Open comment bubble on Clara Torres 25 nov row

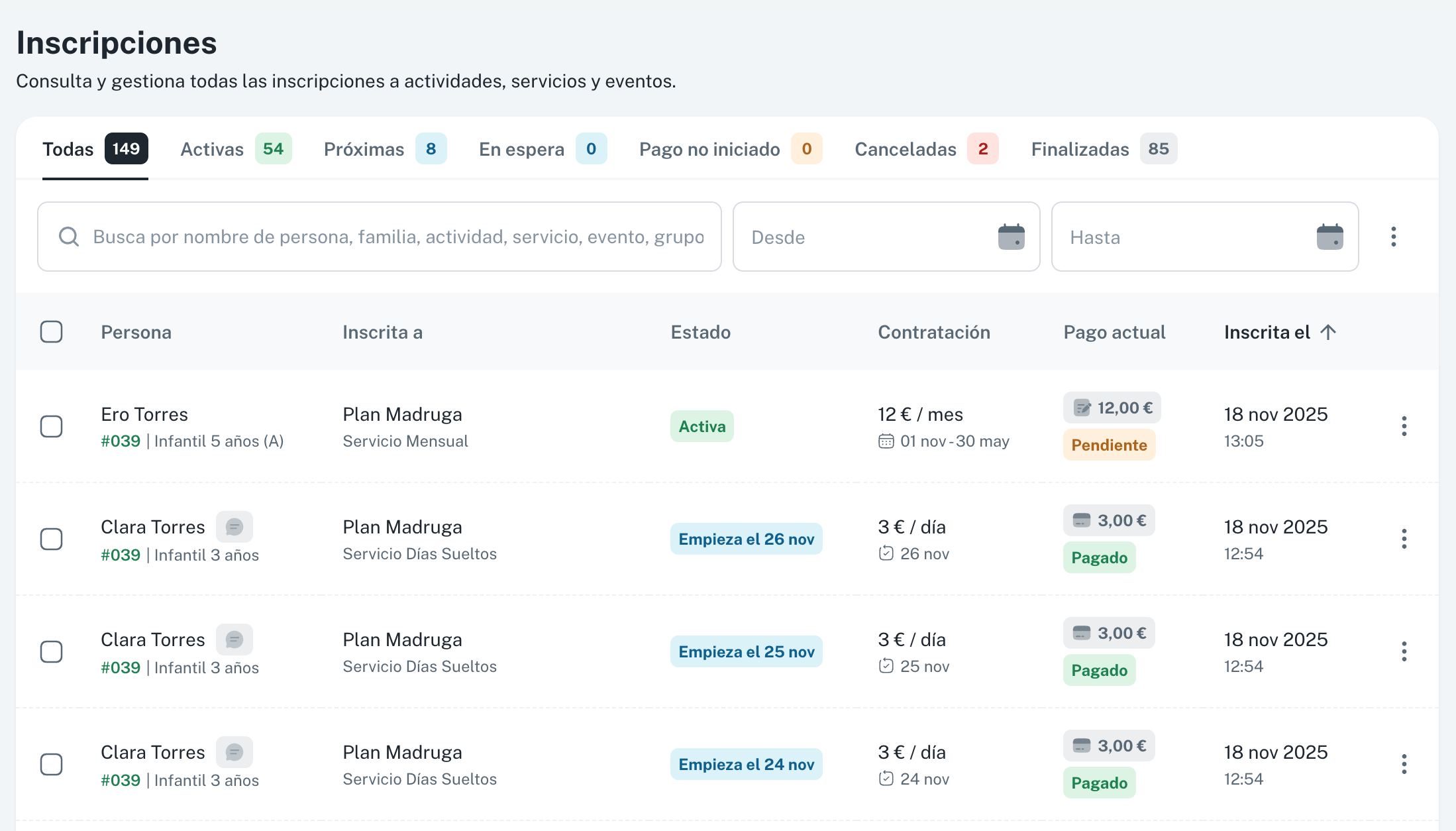point(234,639)
